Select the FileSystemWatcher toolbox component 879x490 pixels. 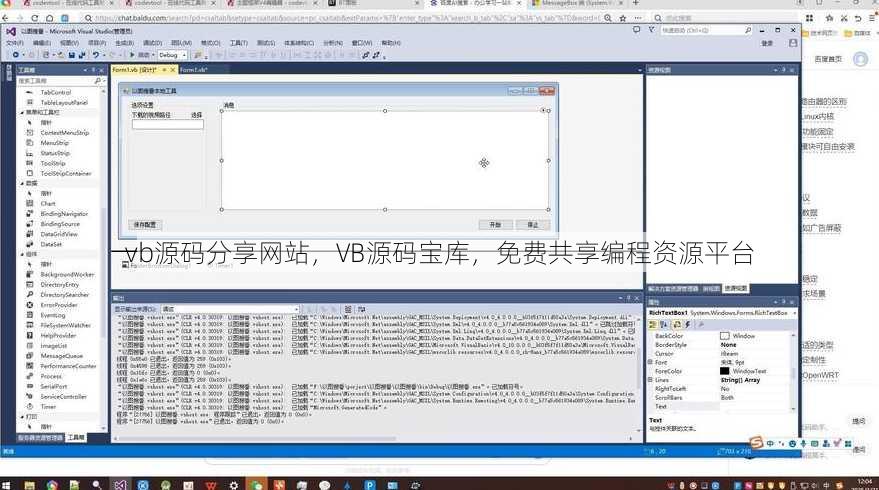pyautogui.click(x=65, y=325)
